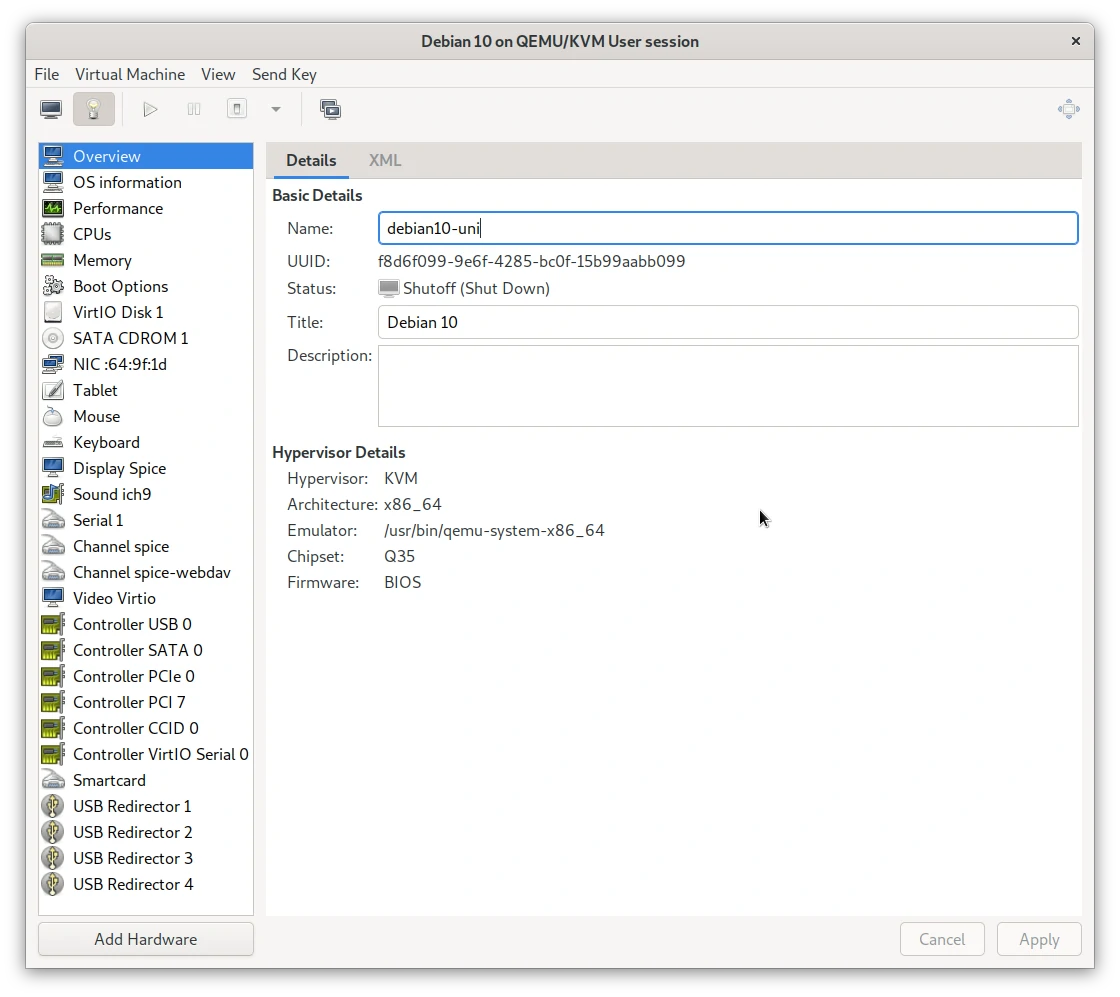
Task: Click the pause virtual machine button
Action: [194, 109]
